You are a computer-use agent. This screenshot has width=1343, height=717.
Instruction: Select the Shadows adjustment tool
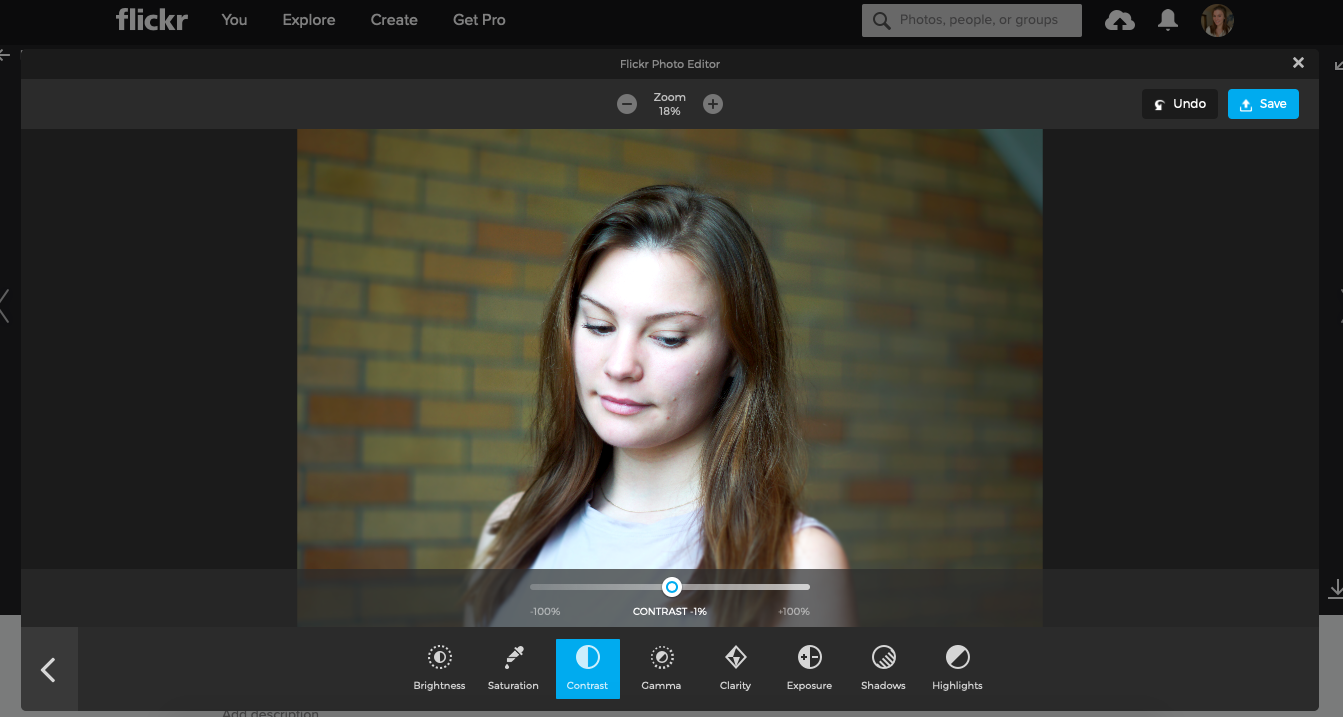coord(883,667)
